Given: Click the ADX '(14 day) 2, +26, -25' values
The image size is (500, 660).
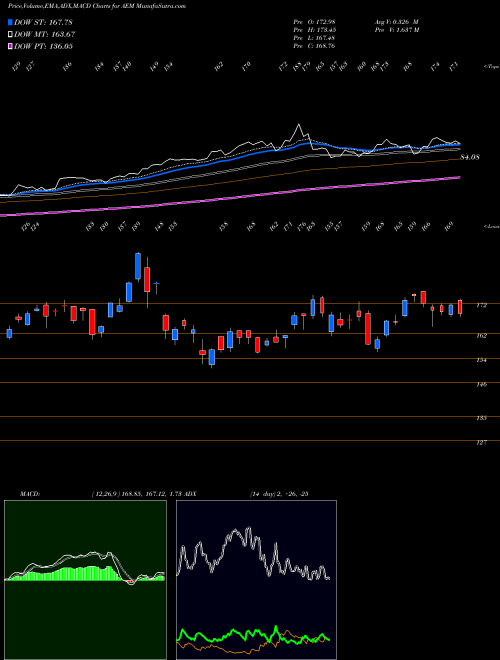Looking at the screenshot, I should [x=278, y=493].
